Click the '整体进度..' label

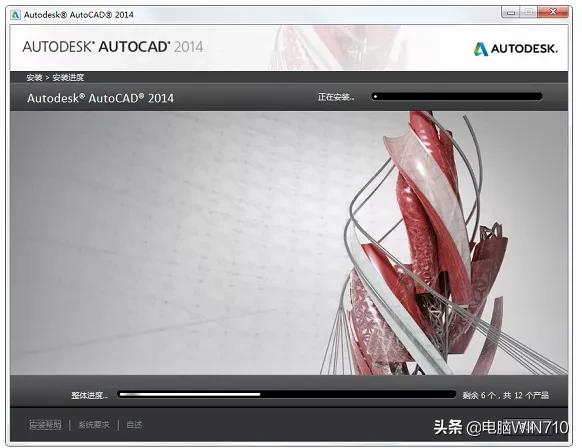pyautogui.click(x=89, y=395)
